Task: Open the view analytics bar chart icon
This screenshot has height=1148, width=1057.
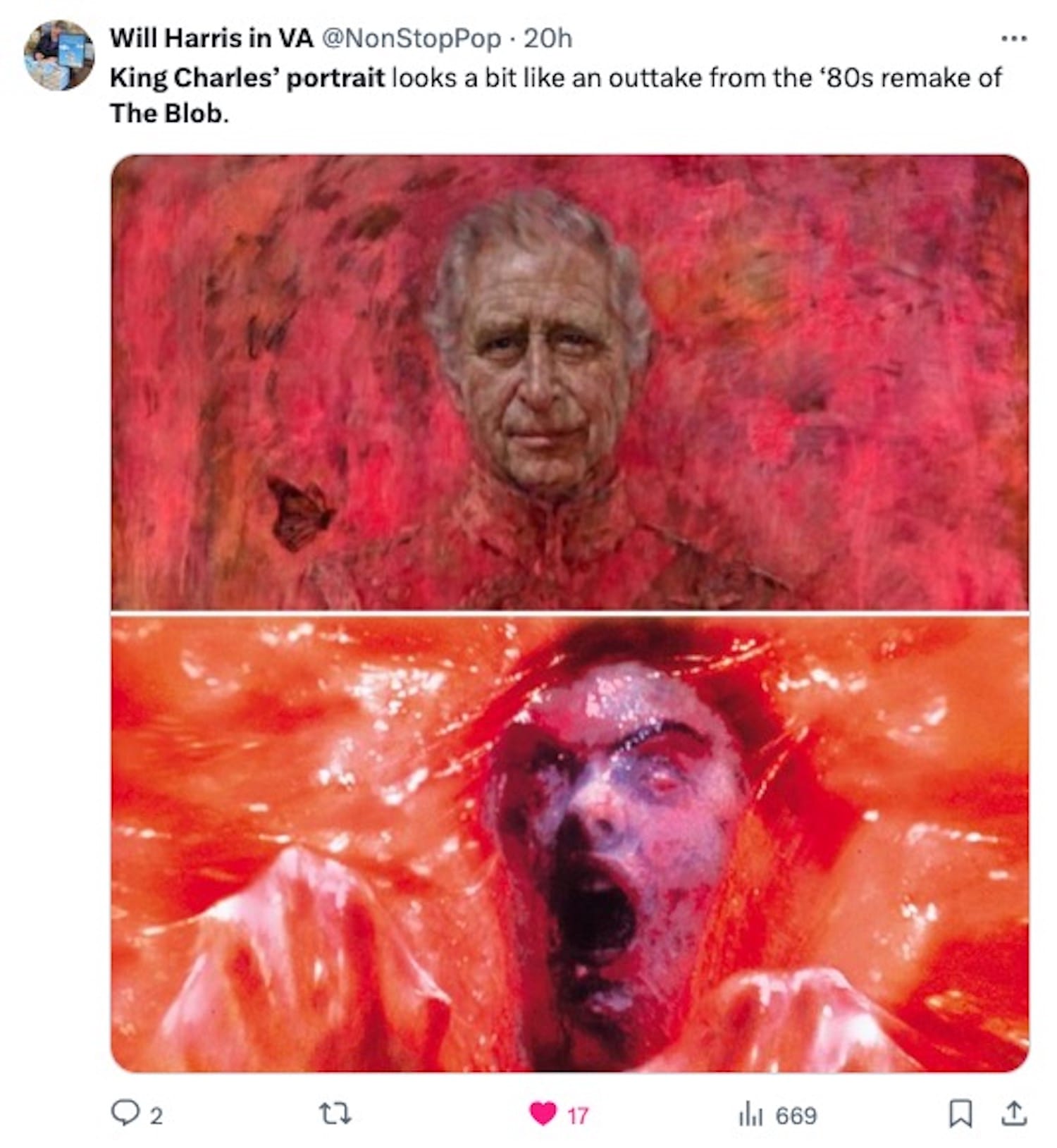Action: click(x=748, y=1115)
